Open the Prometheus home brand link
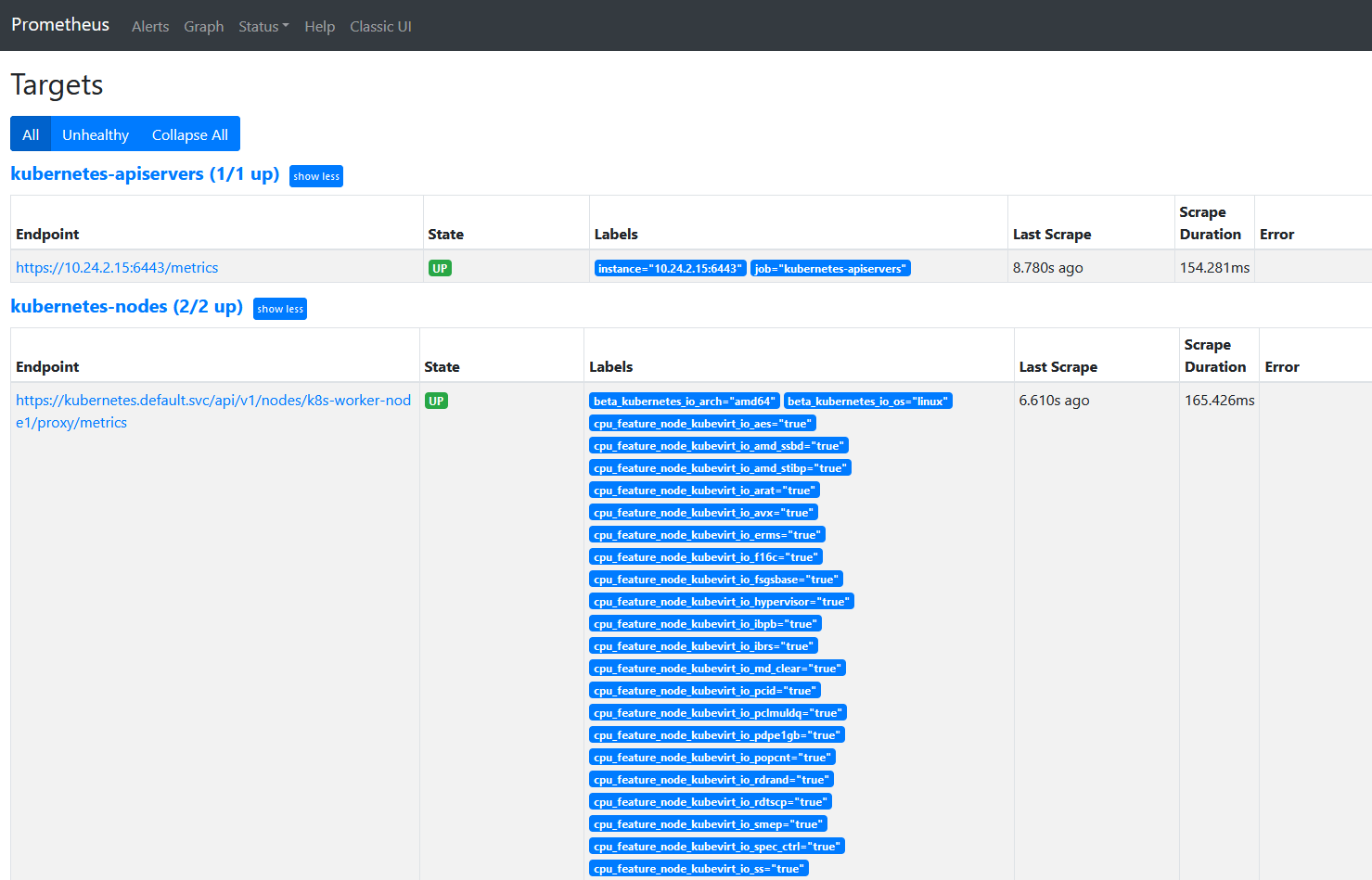 click(x=60, y=25)
